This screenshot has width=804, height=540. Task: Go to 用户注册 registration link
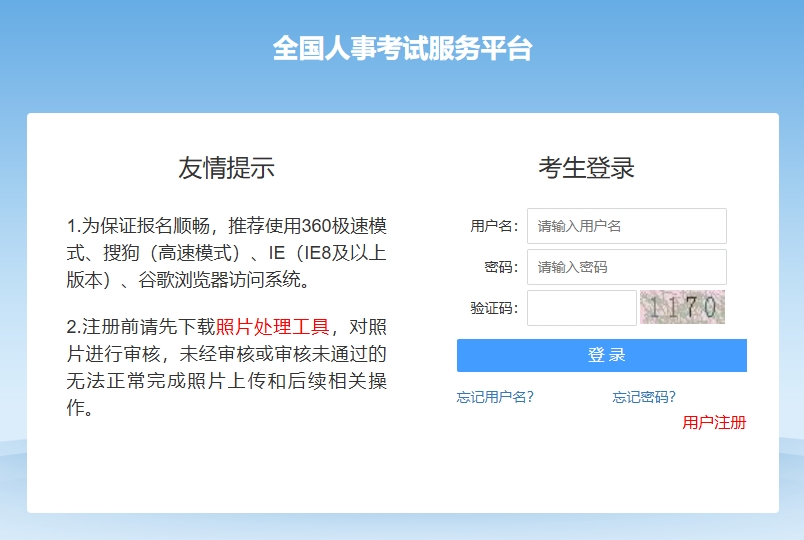(714, 422)
